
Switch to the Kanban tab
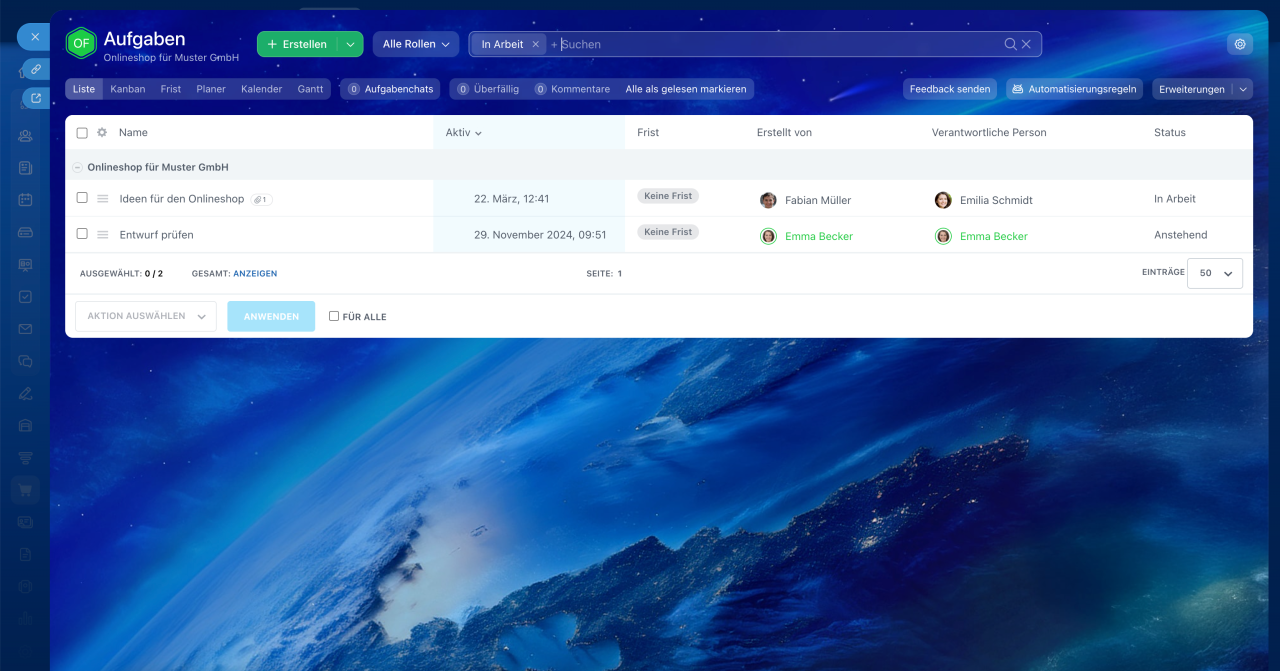128,89
